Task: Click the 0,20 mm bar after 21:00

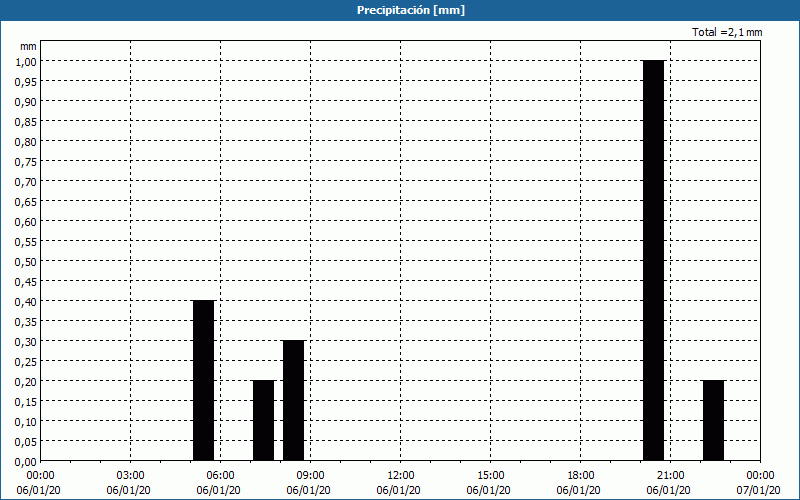Action: pos(713,420)
